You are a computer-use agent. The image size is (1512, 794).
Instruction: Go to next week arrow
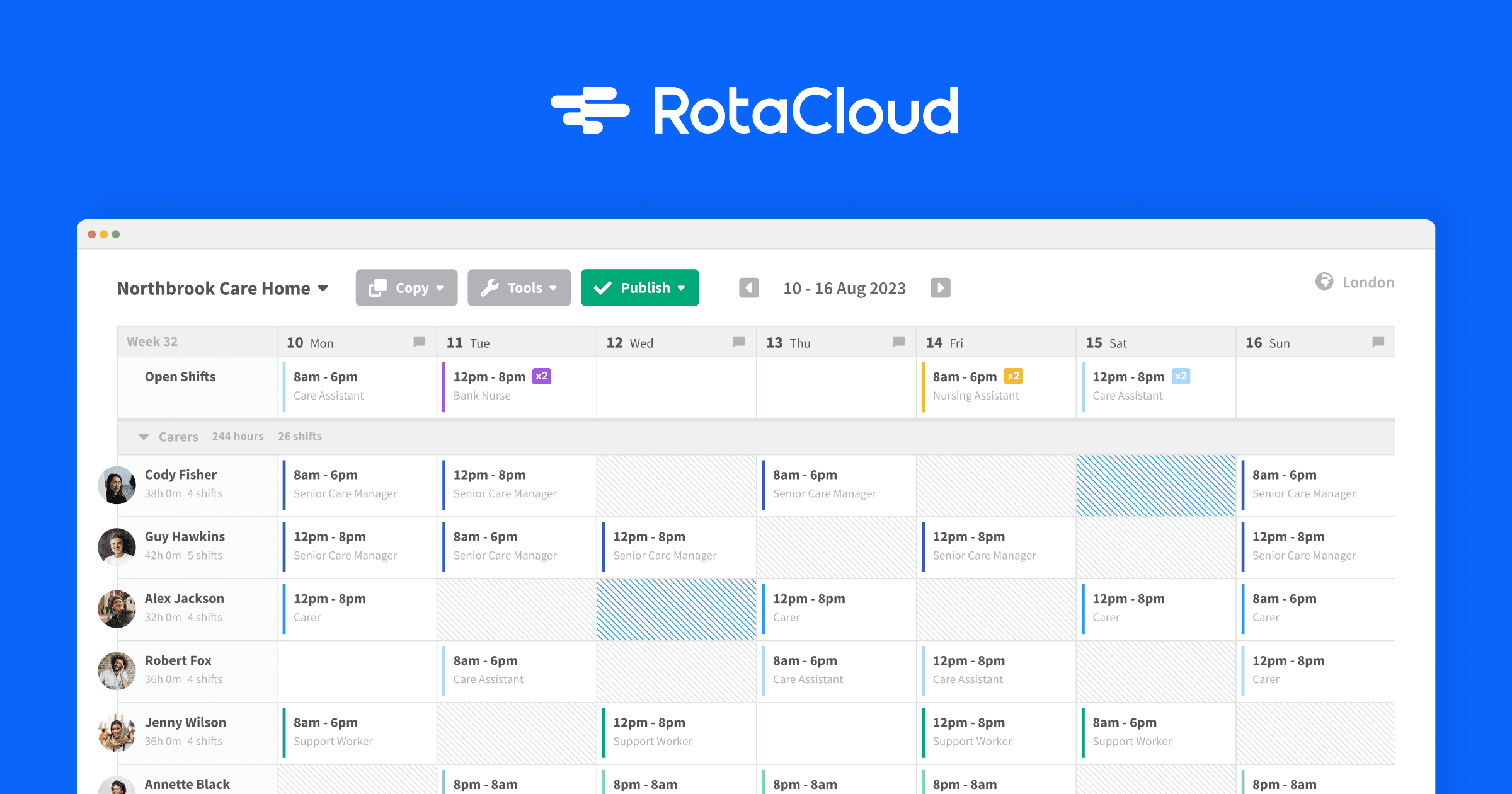(x=940, y=288)
